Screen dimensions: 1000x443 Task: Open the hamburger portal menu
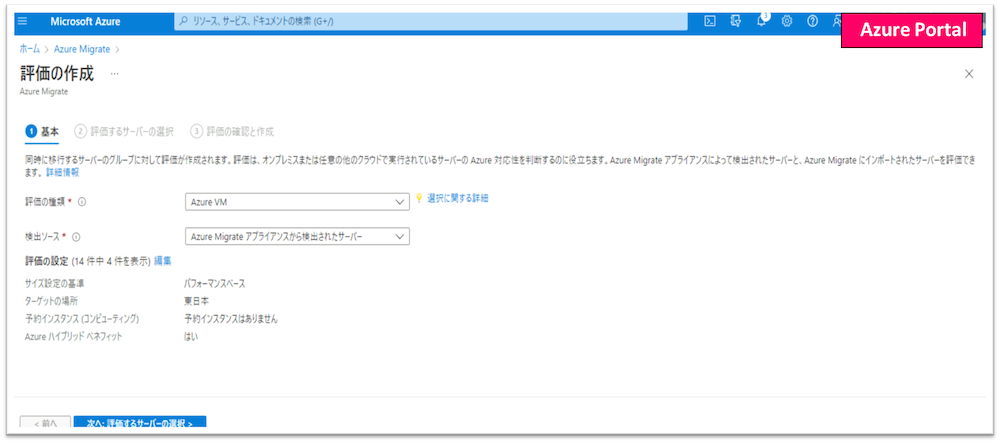pos(23,21)
